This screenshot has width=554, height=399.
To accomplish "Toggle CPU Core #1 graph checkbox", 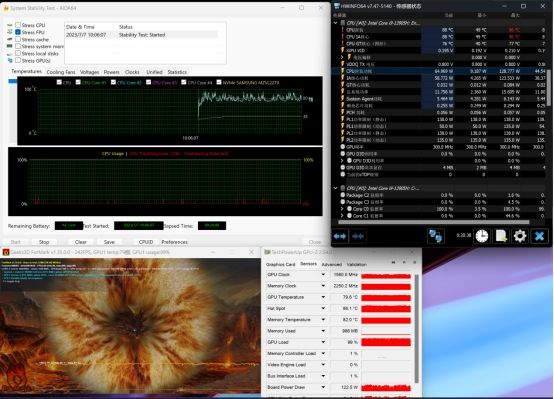I will coord(78,82).
